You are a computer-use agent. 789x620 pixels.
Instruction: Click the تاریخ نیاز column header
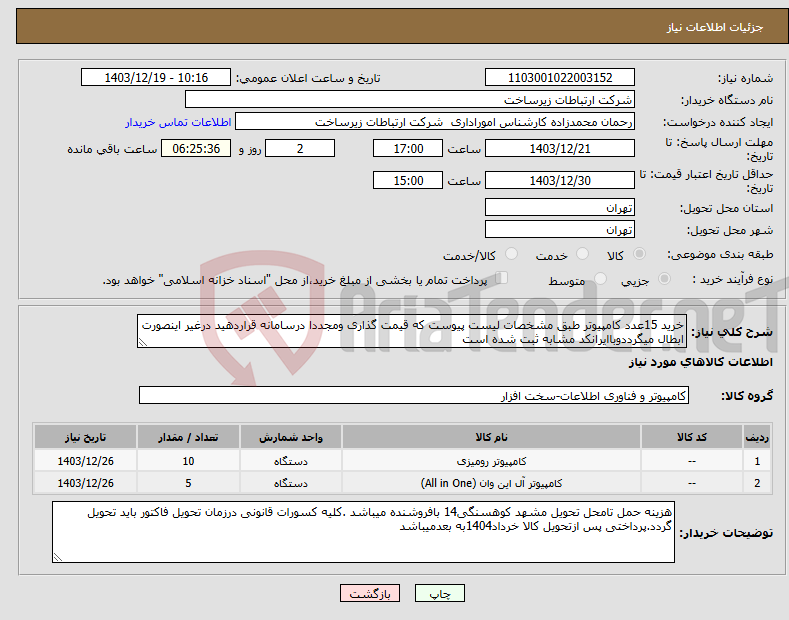(x=86, y=437)
